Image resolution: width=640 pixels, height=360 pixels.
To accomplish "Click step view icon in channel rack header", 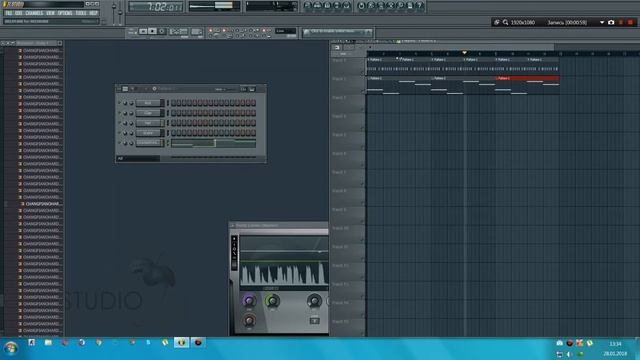I will (126, 89).
